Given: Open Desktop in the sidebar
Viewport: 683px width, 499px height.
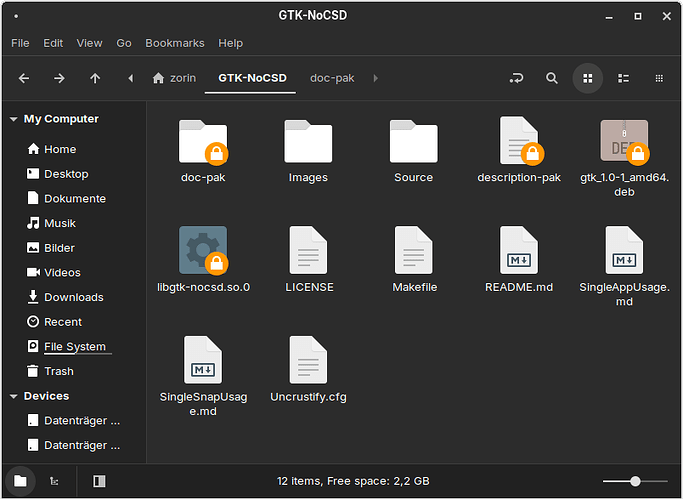Looking at the screenshot, I should click(x=57, y=174).
